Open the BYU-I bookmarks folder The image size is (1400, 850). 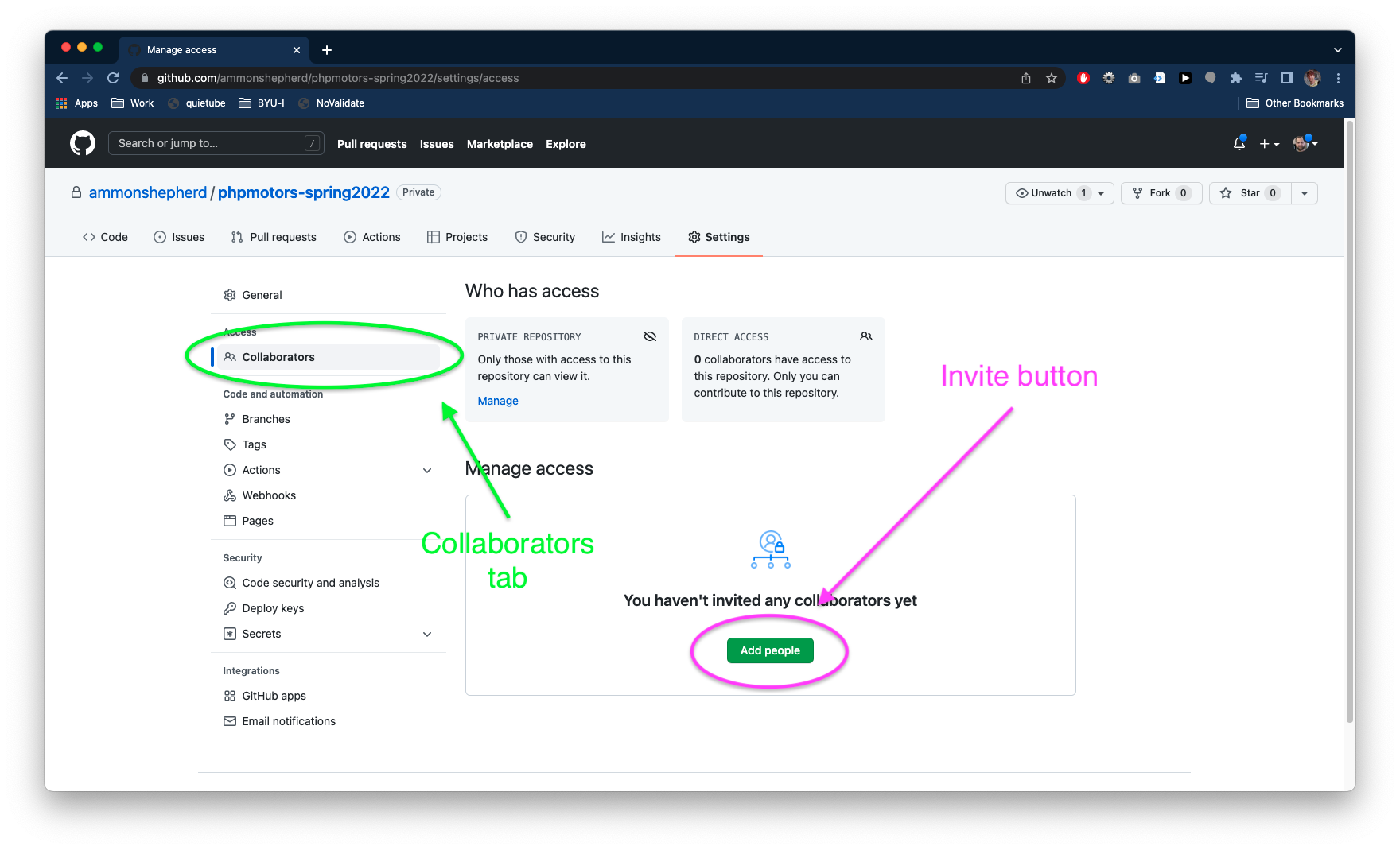point(262,103)
